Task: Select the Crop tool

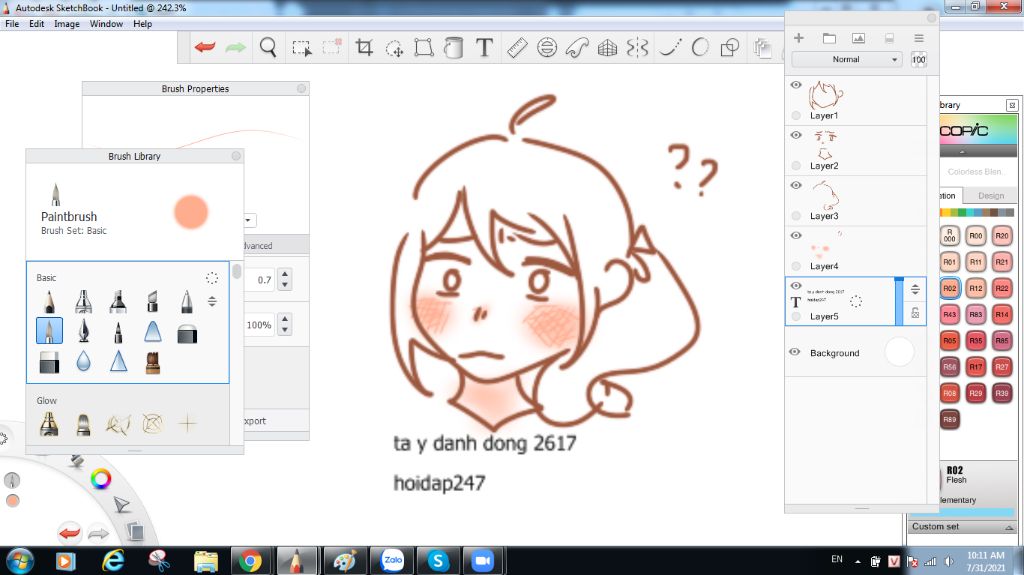Action: pyautogui.click(x=364, y=47)
